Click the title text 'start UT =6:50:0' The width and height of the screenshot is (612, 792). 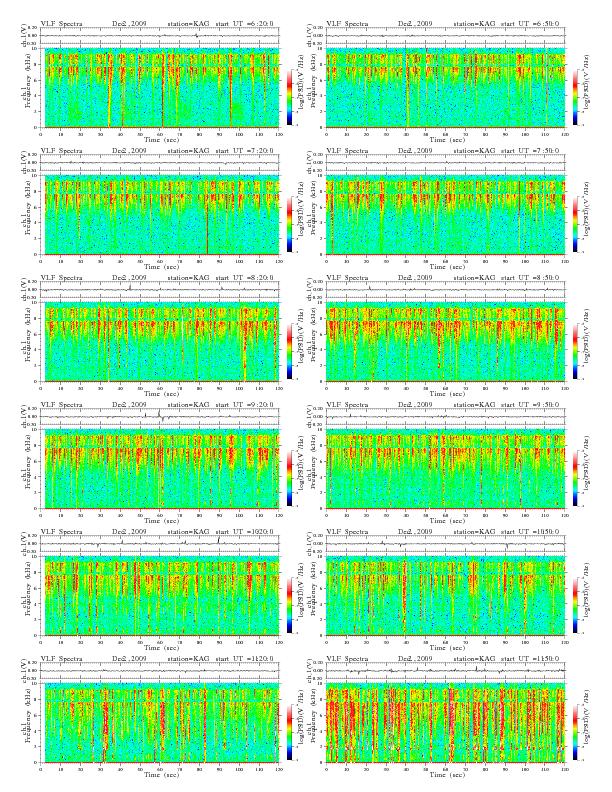[x=530, y=23]
